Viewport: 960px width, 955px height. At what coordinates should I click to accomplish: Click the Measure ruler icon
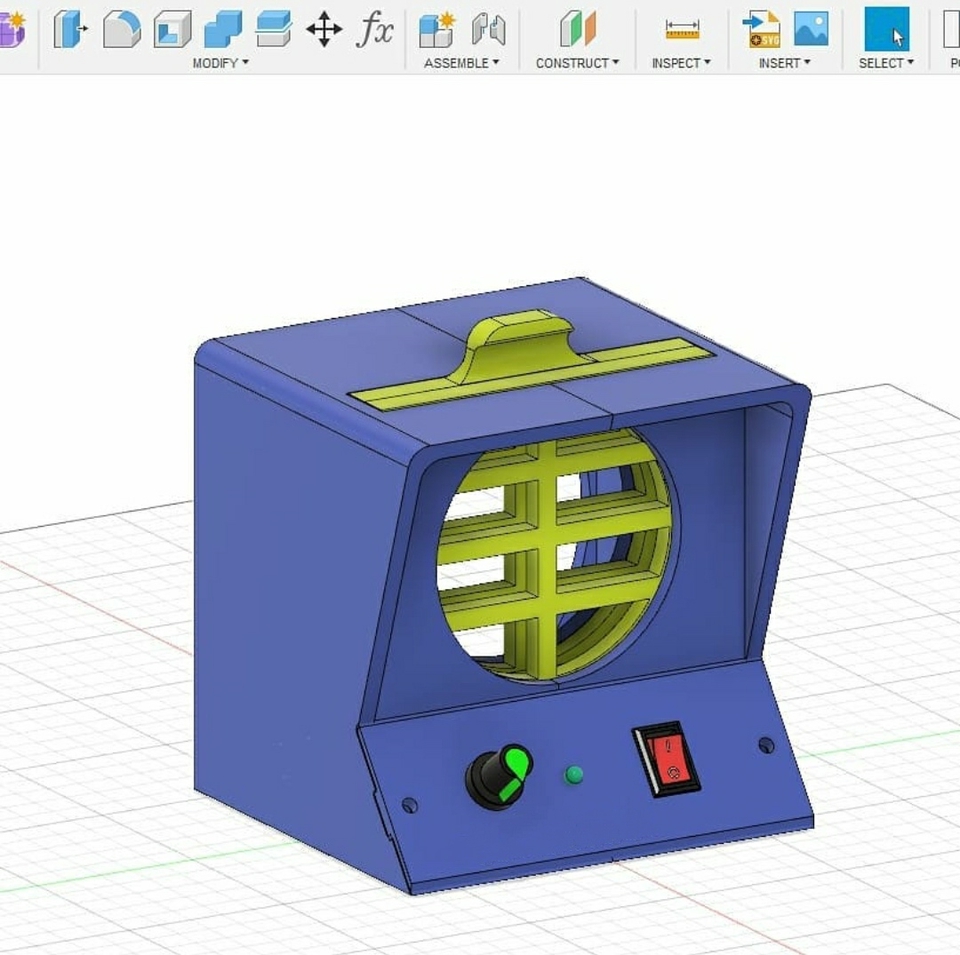click(x=682, y=29)
